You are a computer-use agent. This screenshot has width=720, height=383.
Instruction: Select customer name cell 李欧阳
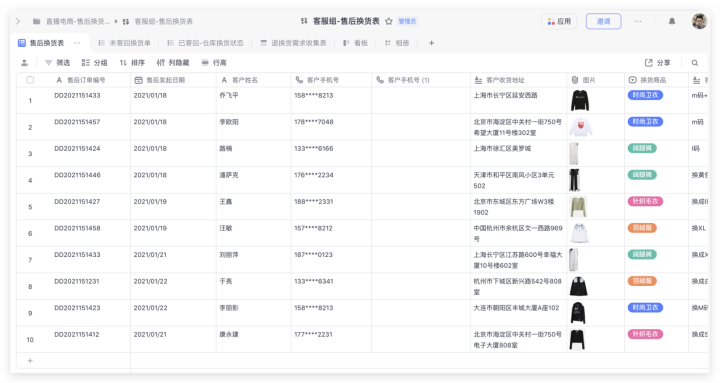(x=253, y=127)
